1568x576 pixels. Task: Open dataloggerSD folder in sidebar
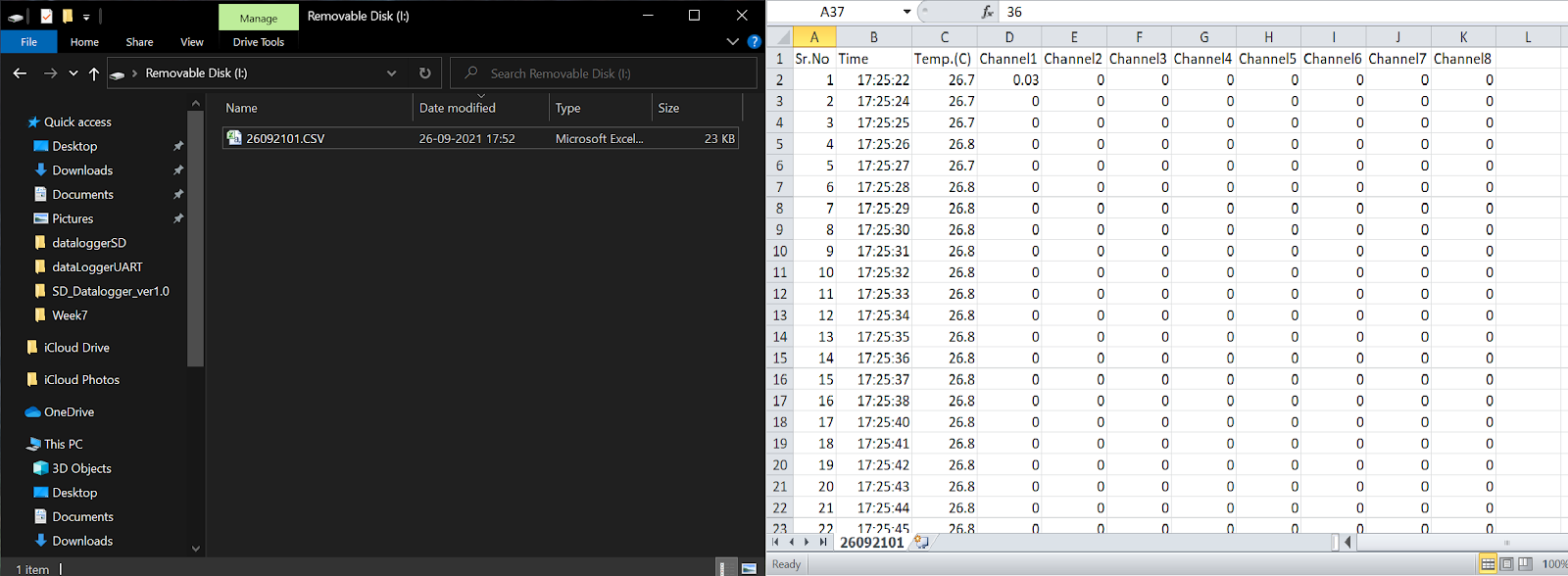(x=88, y=243)
